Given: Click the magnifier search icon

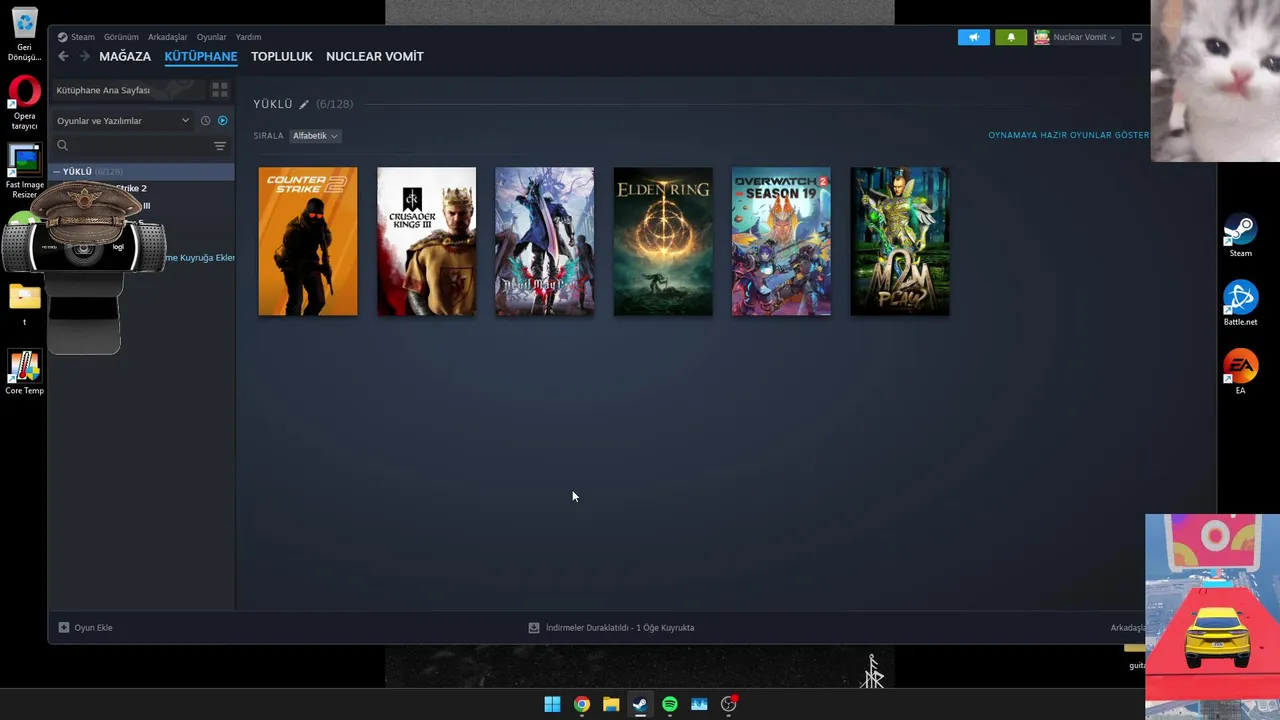Looking at the screenshot, I should point(62,146).
